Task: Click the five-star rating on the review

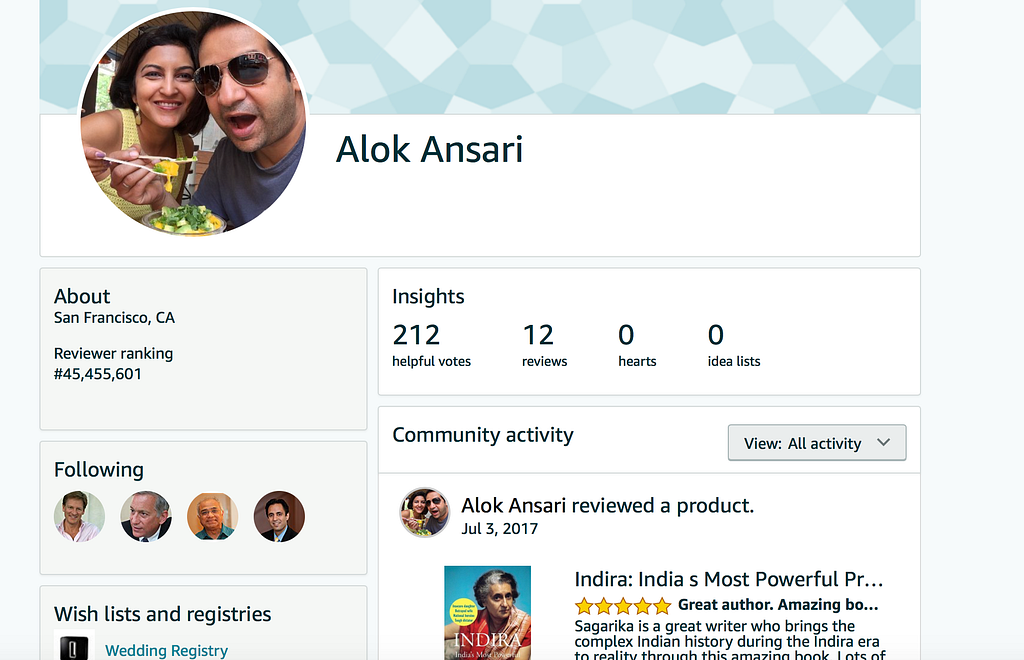Action: tap(623, 605)
